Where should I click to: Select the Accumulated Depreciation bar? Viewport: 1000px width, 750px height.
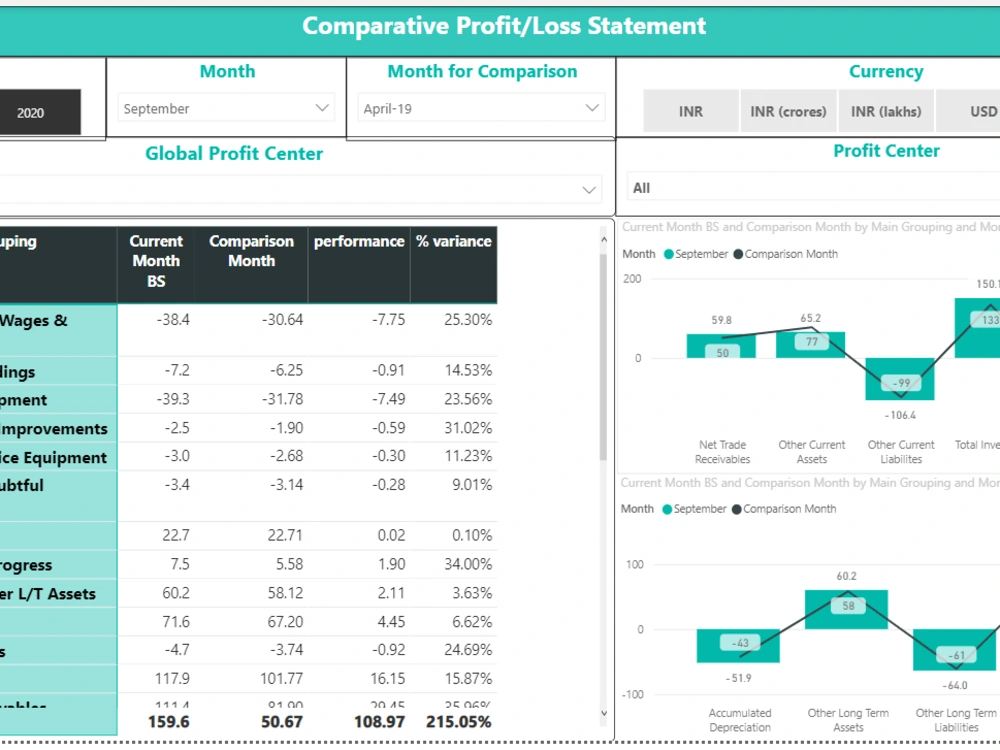739,644
